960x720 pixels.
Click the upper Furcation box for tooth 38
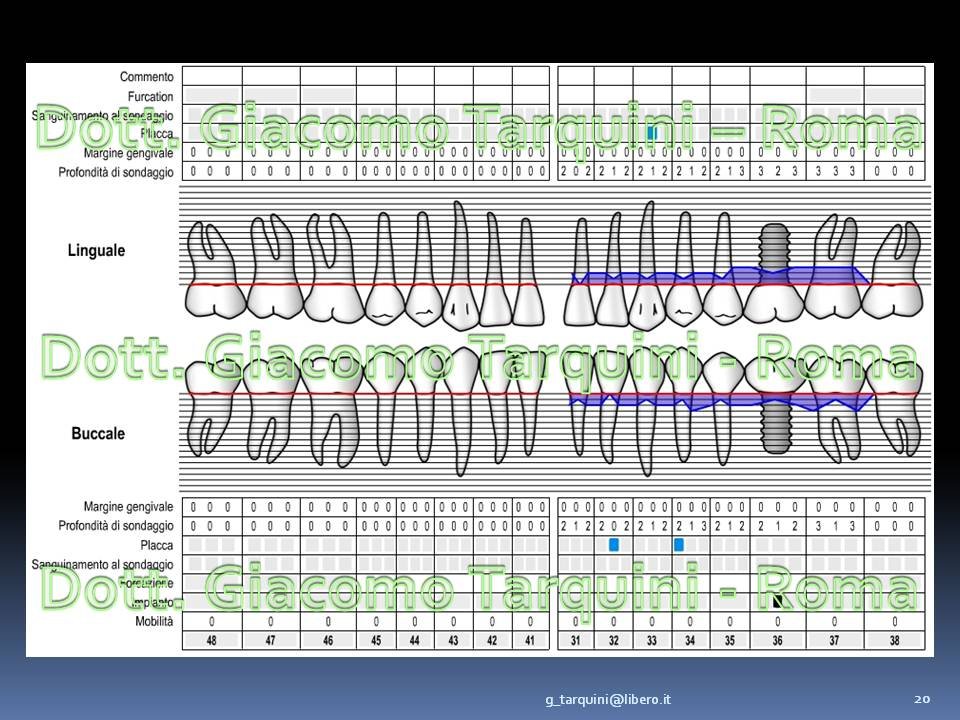tap(894, 96)
